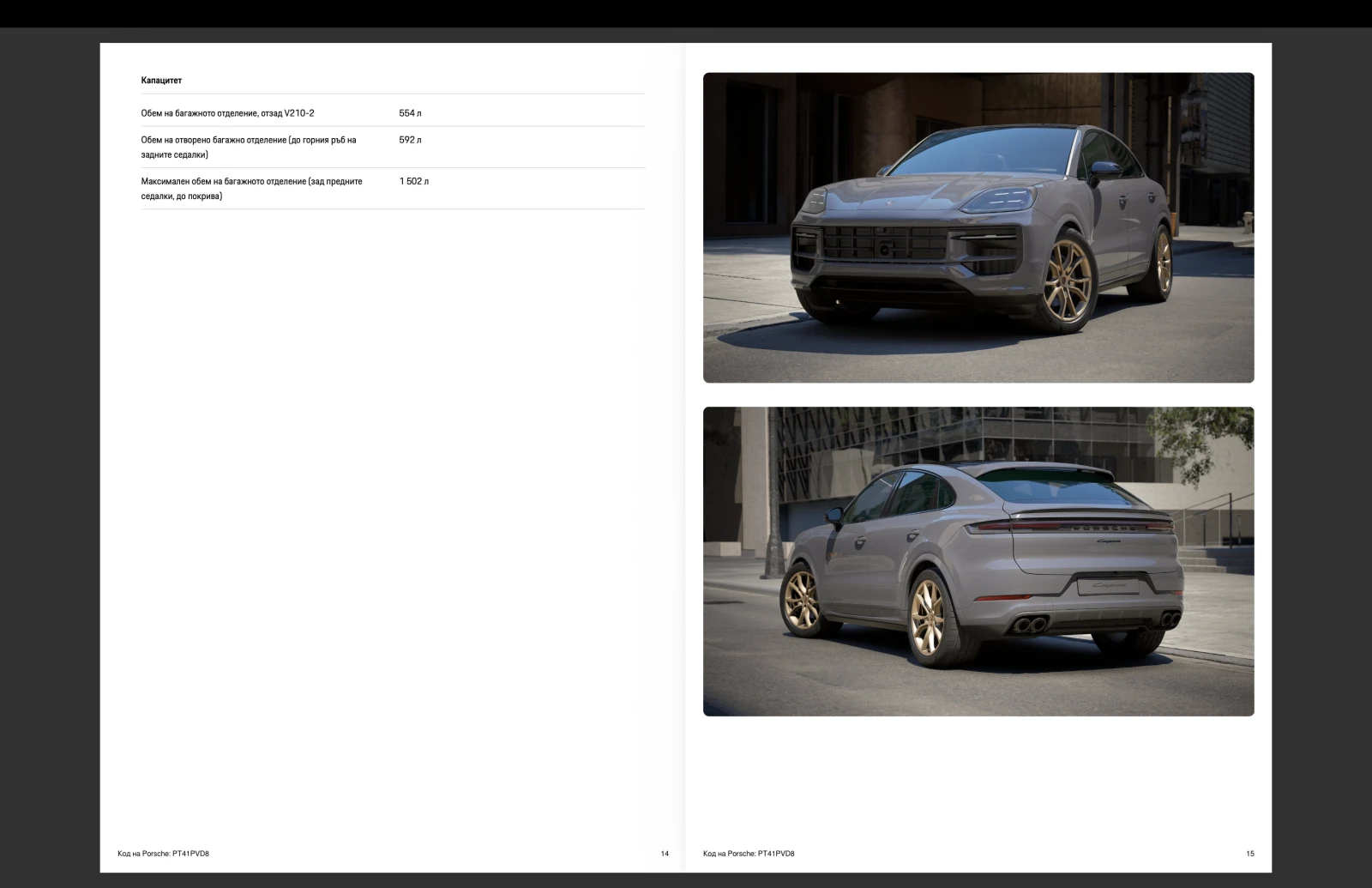1372x888 pixels.
Task: Click the rear view Porsche Cayenne image
Action: [978, 561]
